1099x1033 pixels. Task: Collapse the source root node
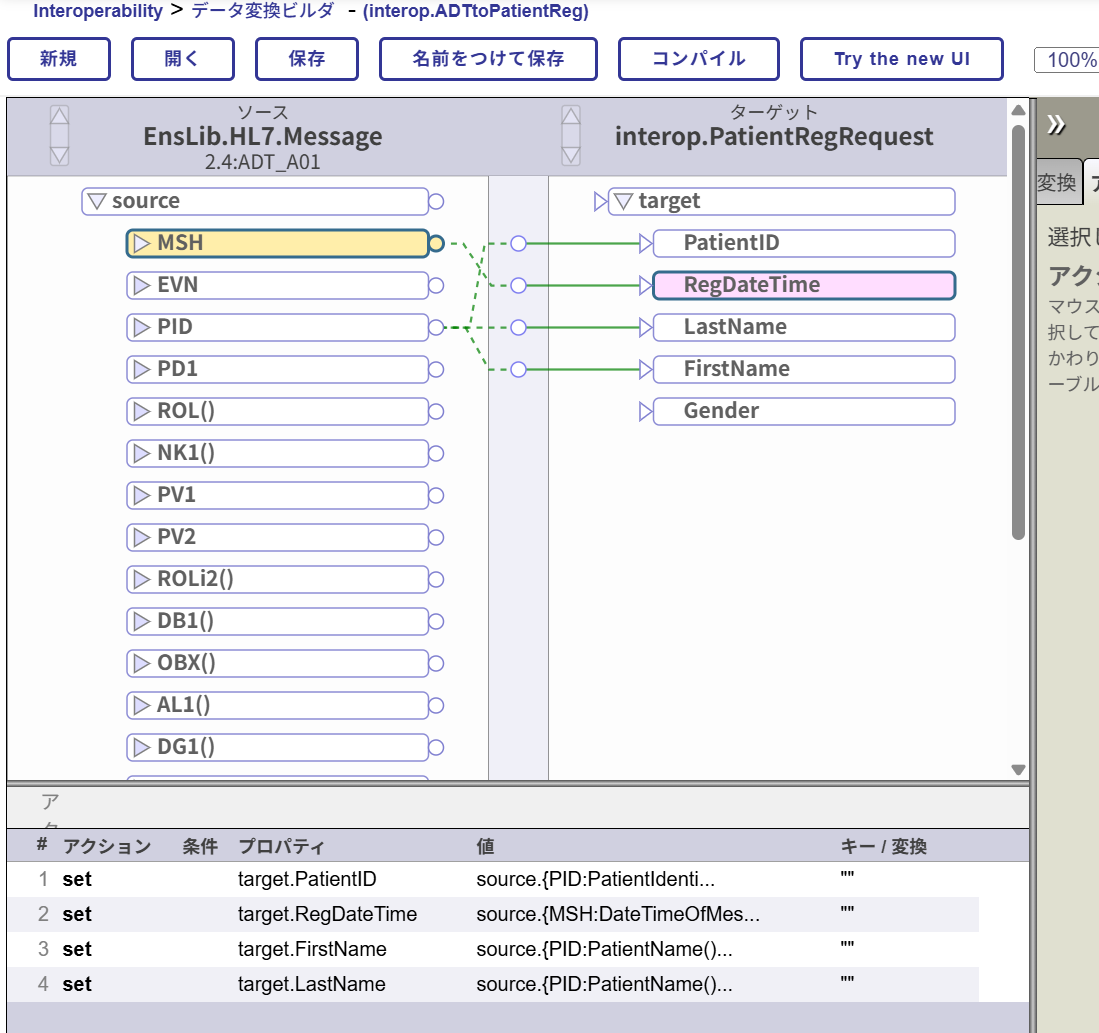97,201
